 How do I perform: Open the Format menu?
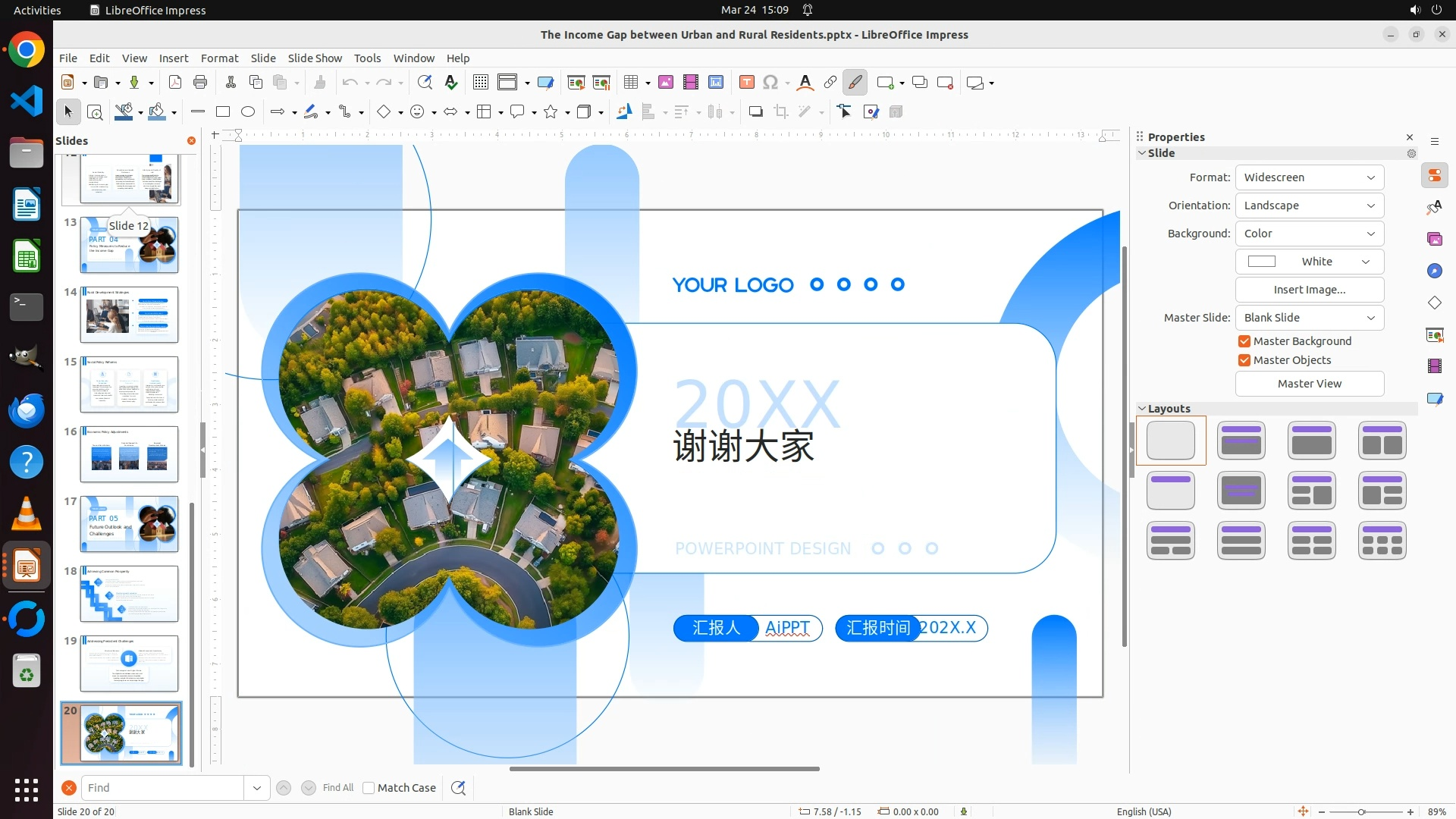tap(219, 58)
